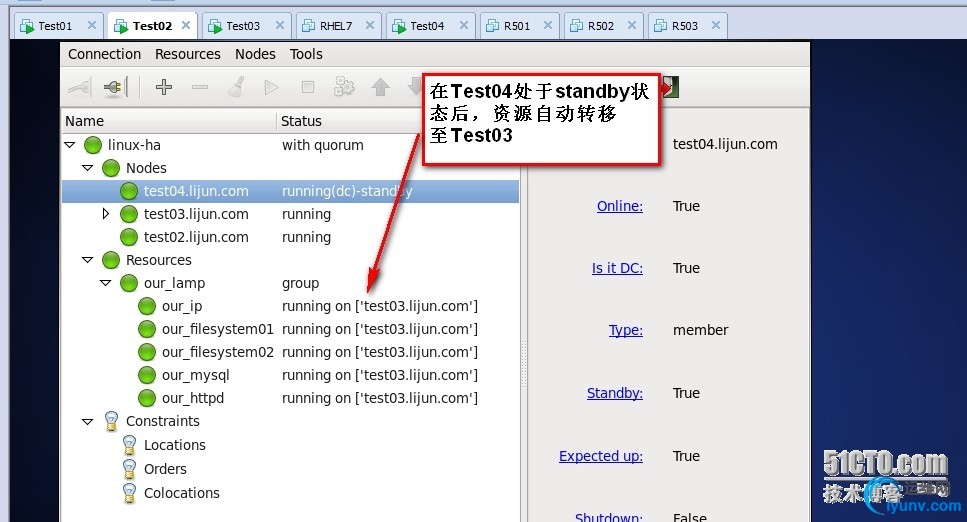Collapse the our_lamp group
The height and width of the screenshot is (522, 967).
coord(105,283)
